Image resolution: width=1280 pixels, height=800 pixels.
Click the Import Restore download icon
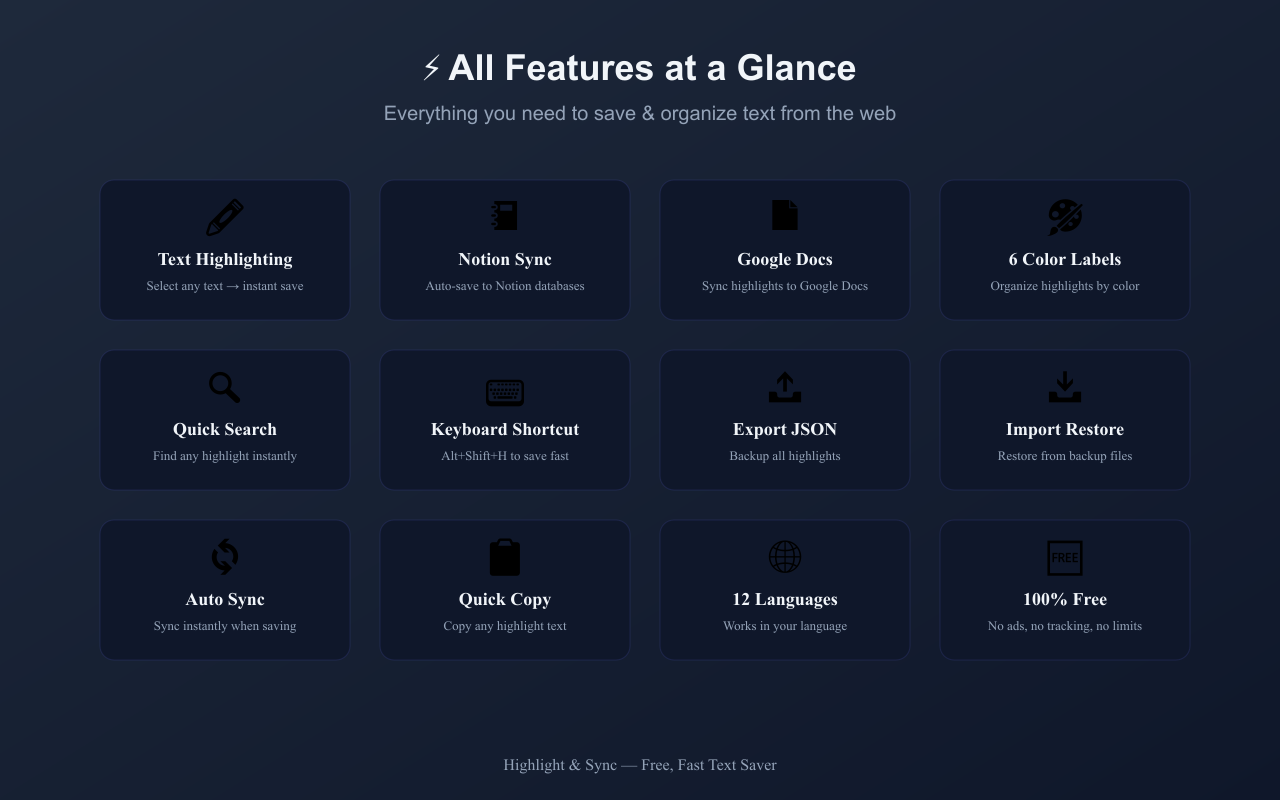pyautogui.click(x=1064, y=387)
